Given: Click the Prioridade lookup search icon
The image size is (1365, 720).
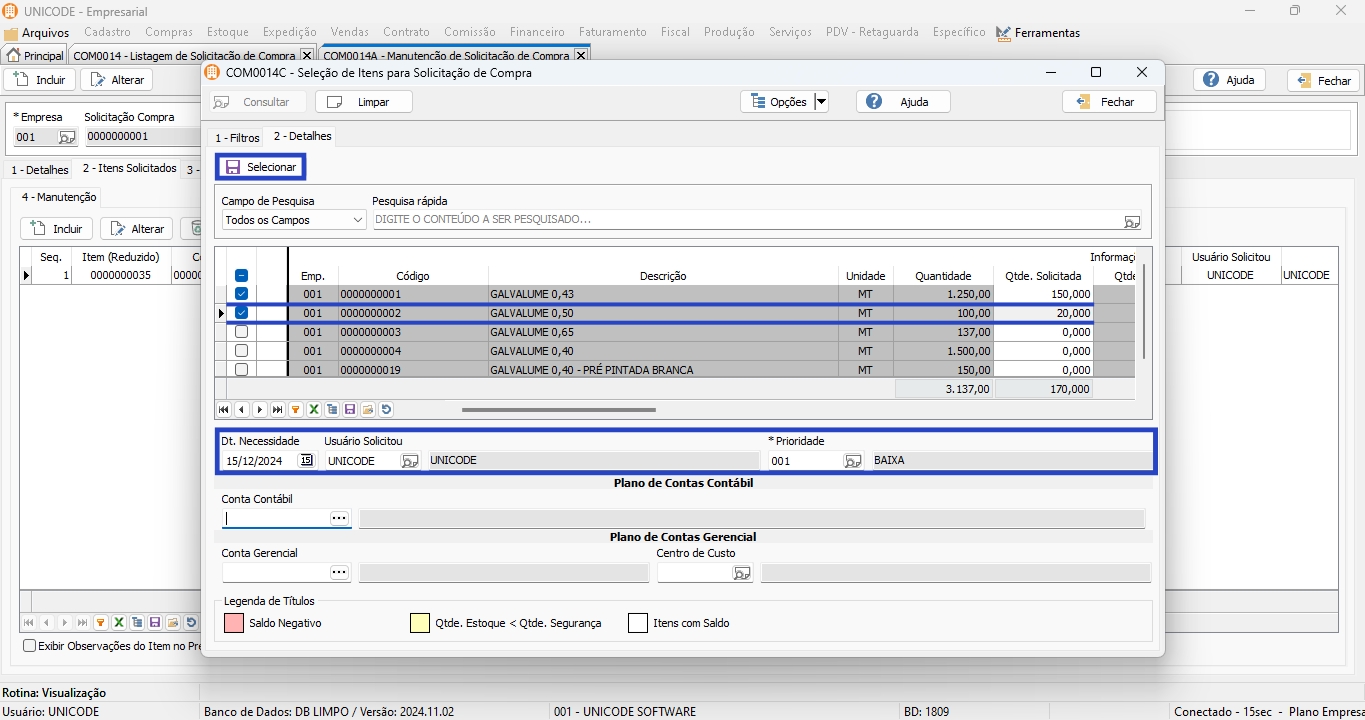Looking at the screenshot, I should (852, 461).
